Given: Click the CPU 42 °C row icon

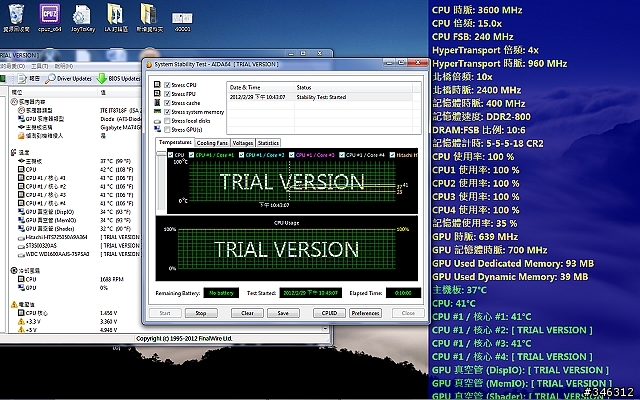Looking at the screenshot, I should coord(21,169).
